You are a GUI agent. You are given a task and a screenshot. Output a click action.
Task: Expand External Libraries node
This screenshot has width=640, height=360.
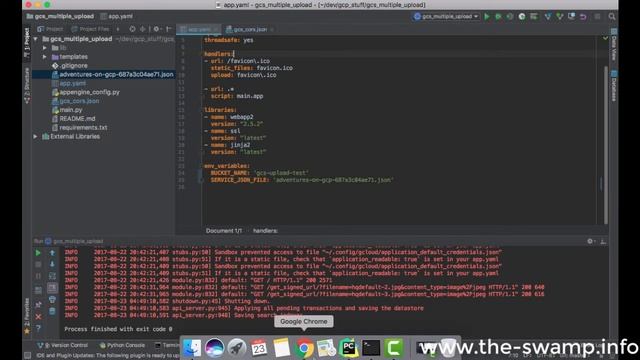pos(36,136)
